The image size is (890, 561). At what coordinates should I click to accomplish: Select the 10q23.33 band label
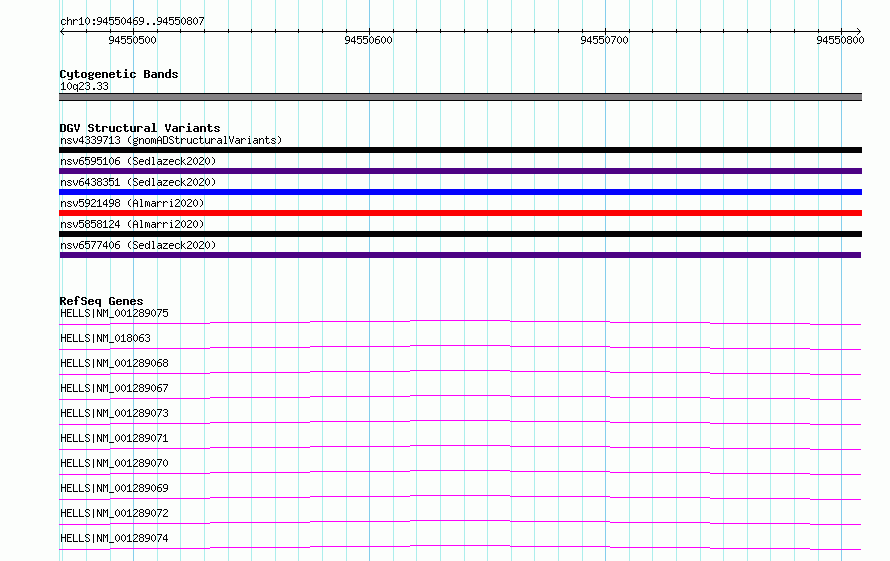click(x=84, y=86)
